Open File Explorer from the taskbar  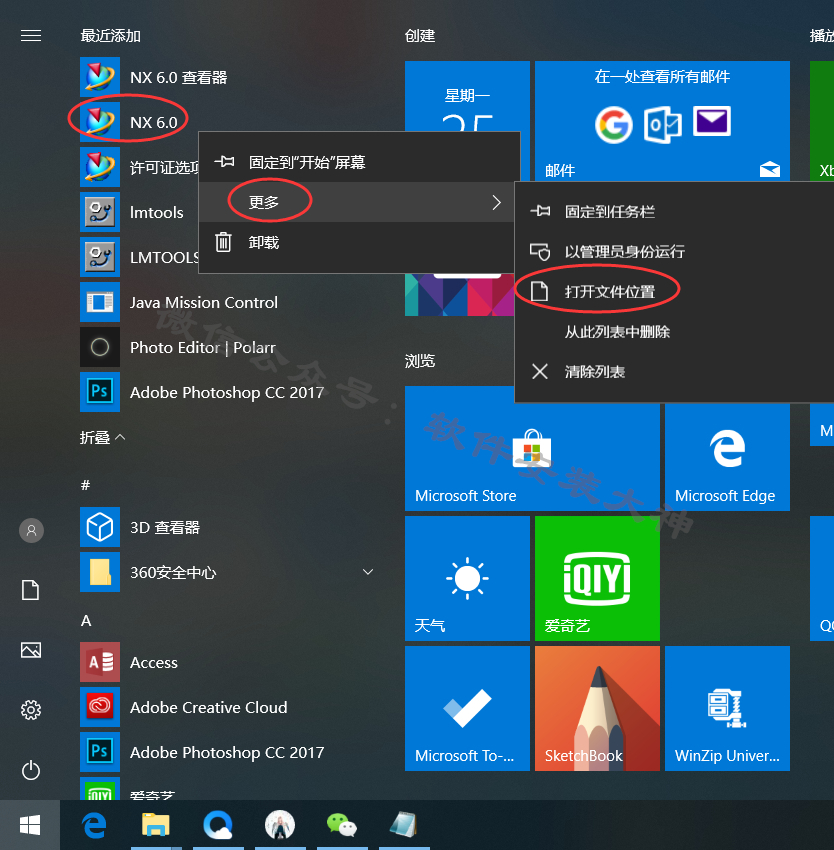(x=156, y=825)
